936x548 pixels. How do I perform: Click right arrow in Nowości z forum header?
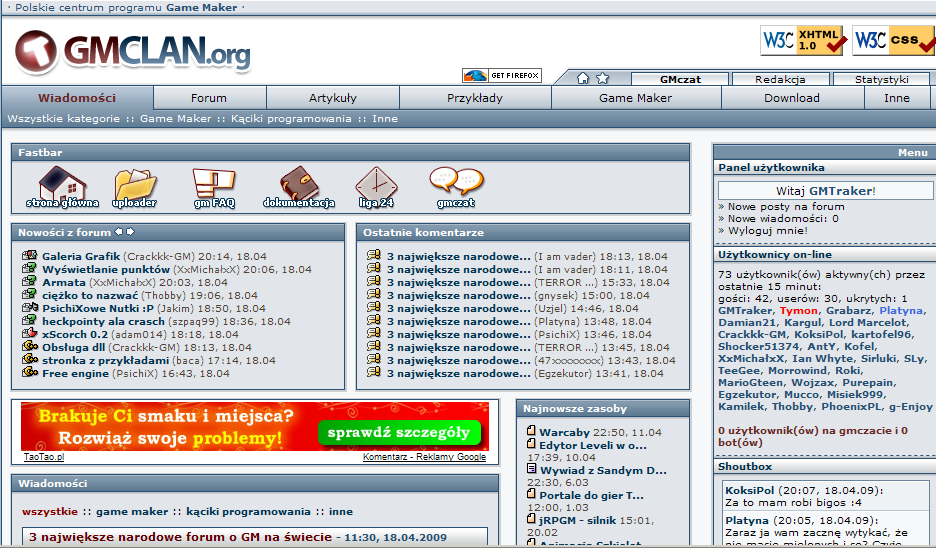[130, 232]
